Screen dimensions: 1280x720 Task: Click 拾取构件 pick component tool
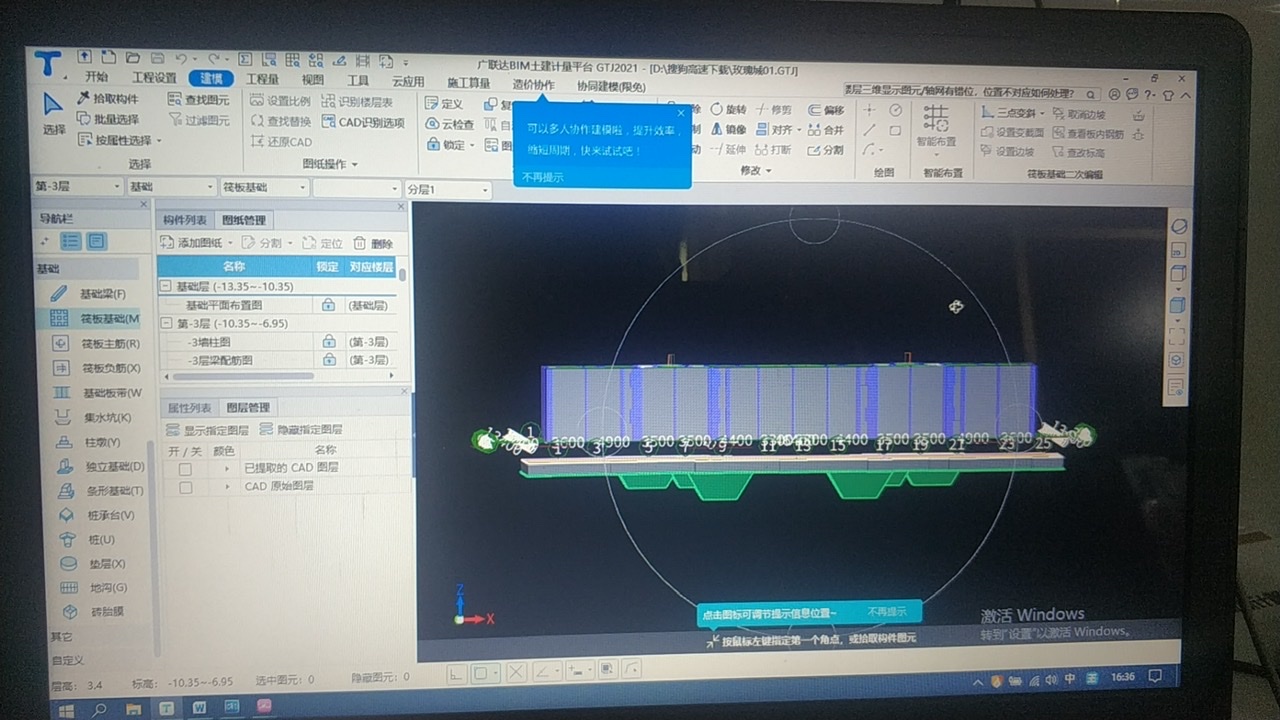pos(108,98)
